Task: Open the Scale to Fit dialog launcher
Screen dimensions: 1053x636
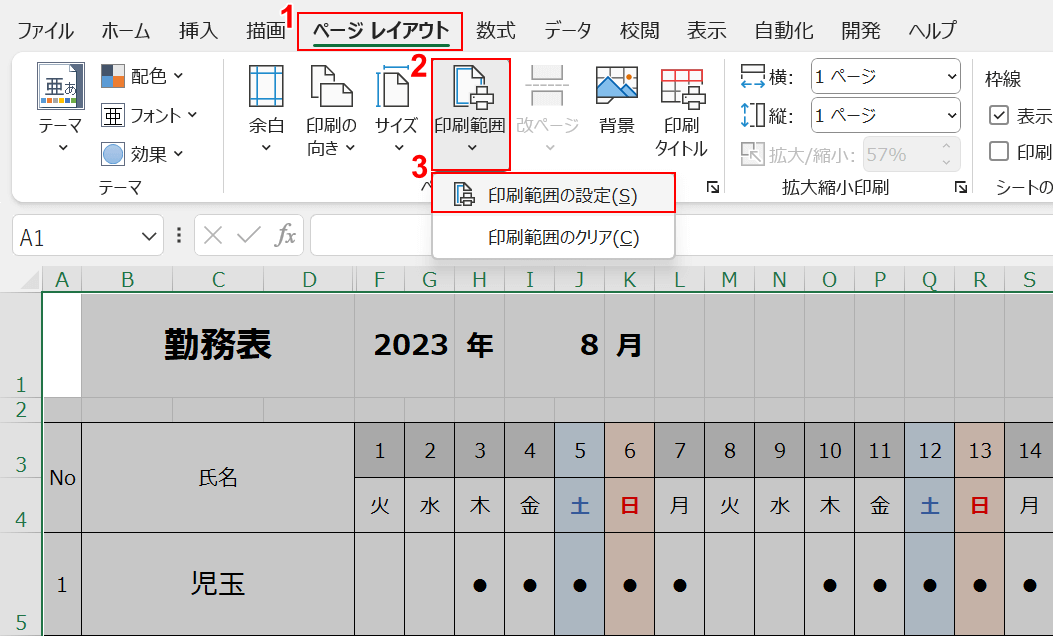Action: pos(960,188)
